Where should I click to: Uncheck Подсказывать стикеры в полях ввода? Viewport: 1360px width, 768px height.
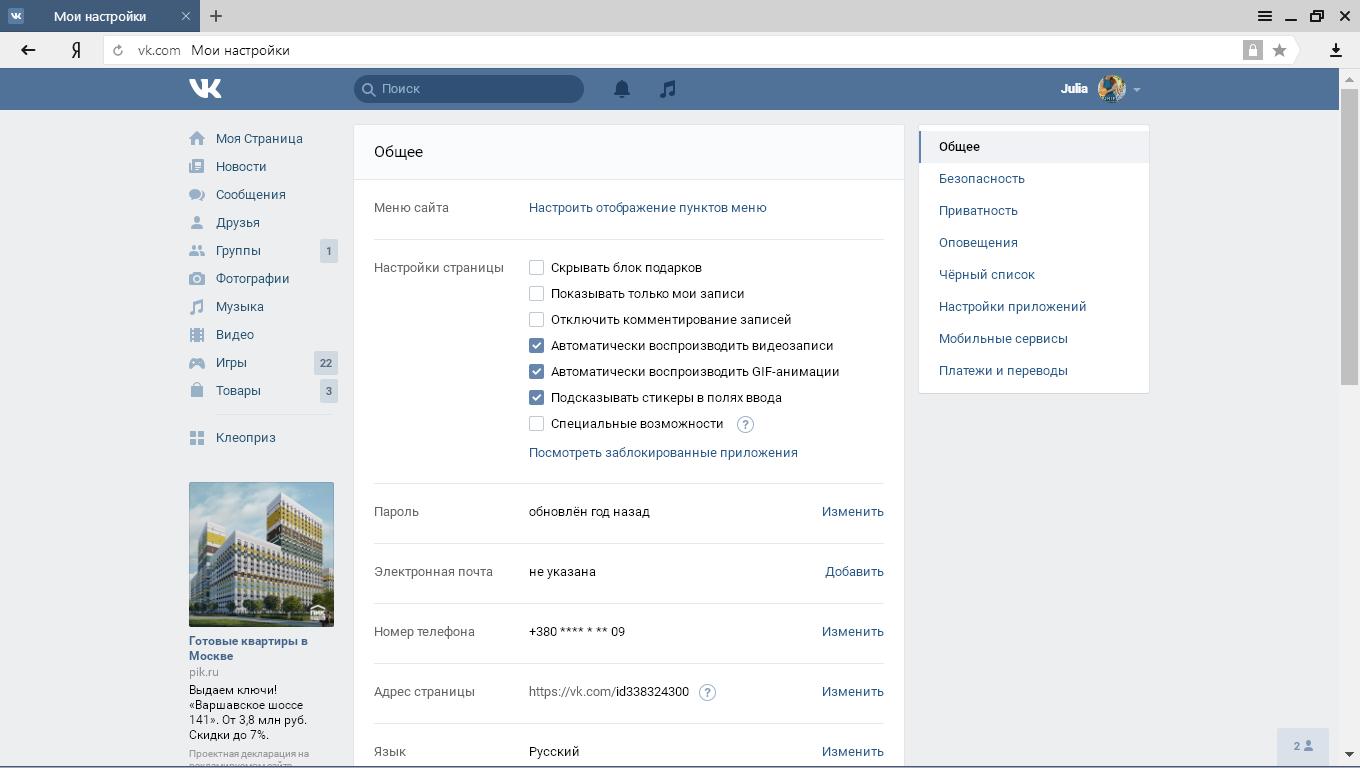pyautogui.click(x=536, y=398)
